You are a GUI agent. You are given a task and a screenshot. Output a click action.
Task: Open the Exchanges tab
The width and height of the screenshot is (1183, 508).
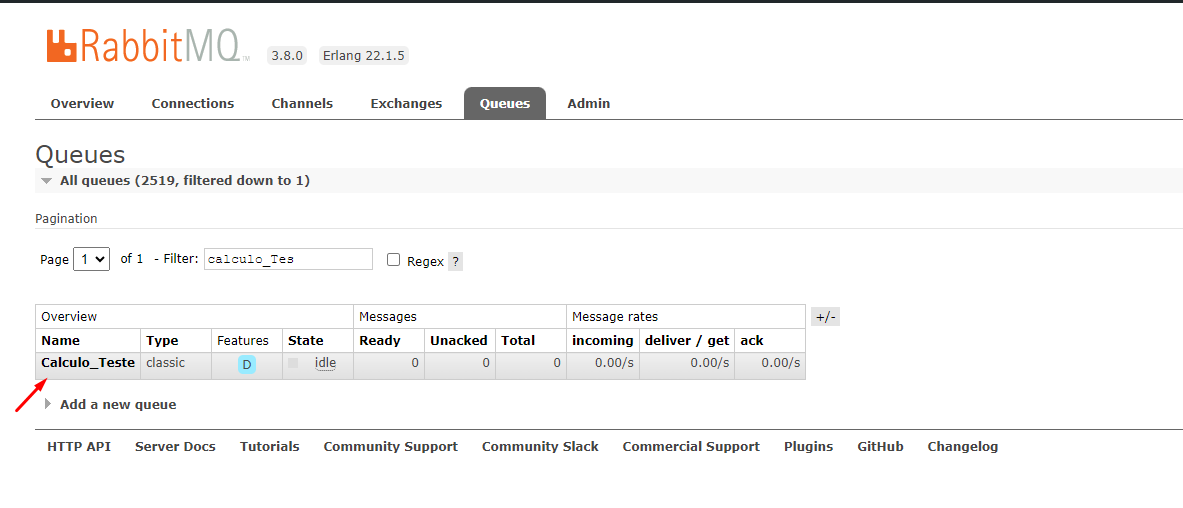pyautogui.click(x=406, y=103)
